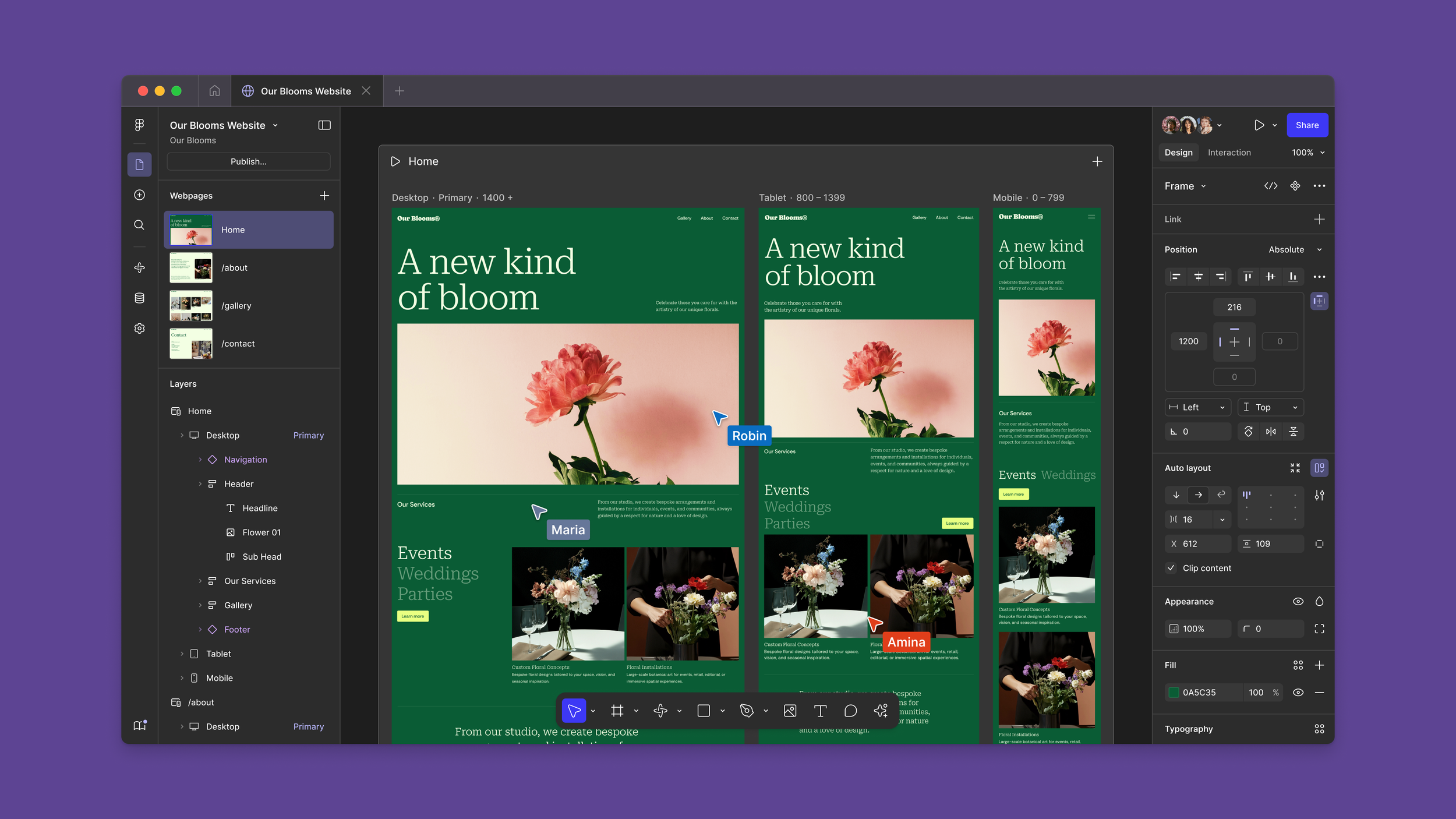The image size is (1456, 819).
Task: Click the Publish button
Action: (x=249, y=161)
